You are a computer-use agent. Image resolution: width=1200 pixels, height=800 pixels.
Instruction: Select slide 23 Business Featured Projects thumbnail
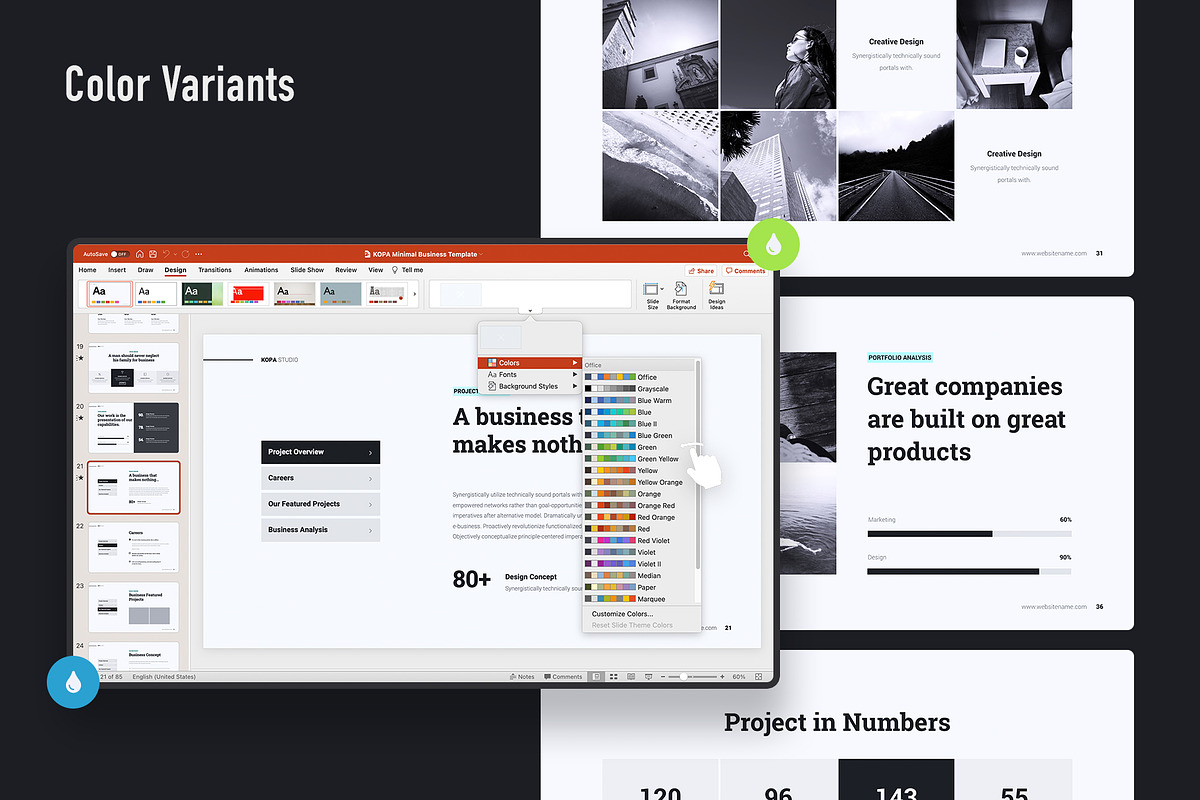134,607
